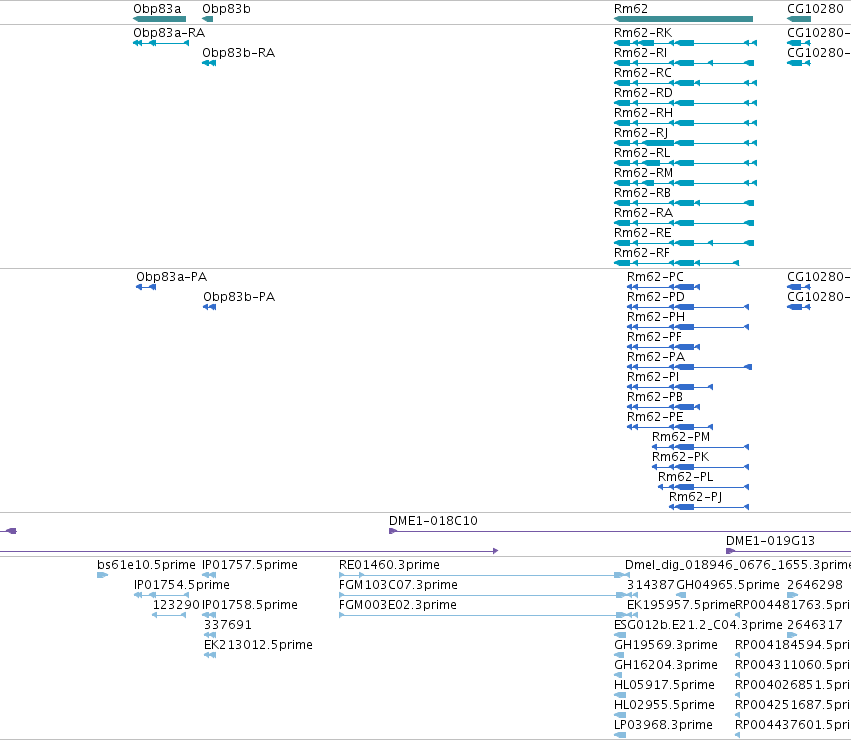Select the 123290 feature label
851x740 pixels.
point(176,605)
